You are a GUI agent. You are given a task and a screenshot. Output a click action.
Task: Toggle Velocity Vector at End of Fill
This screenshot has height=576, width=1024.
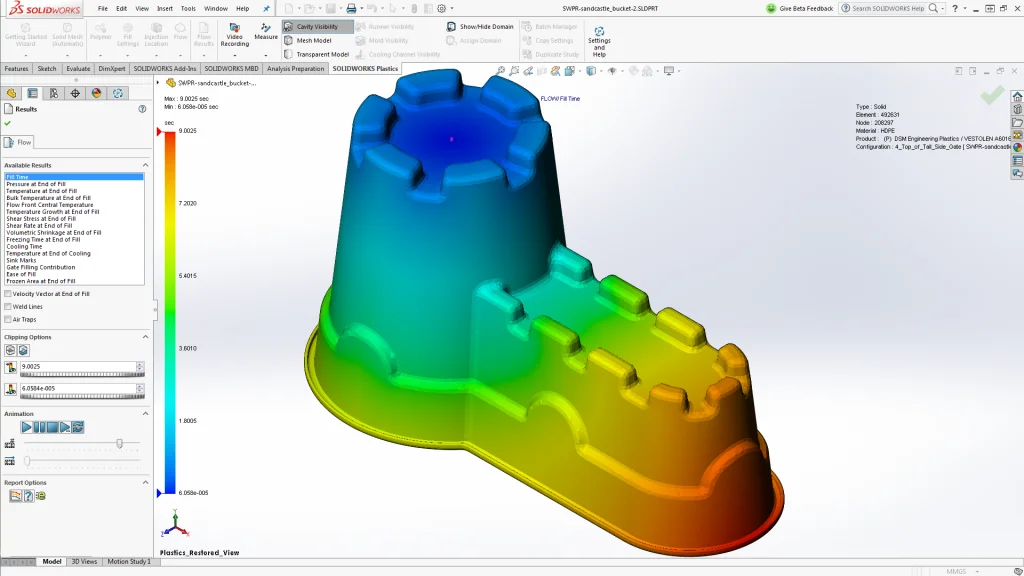(9, 293)
